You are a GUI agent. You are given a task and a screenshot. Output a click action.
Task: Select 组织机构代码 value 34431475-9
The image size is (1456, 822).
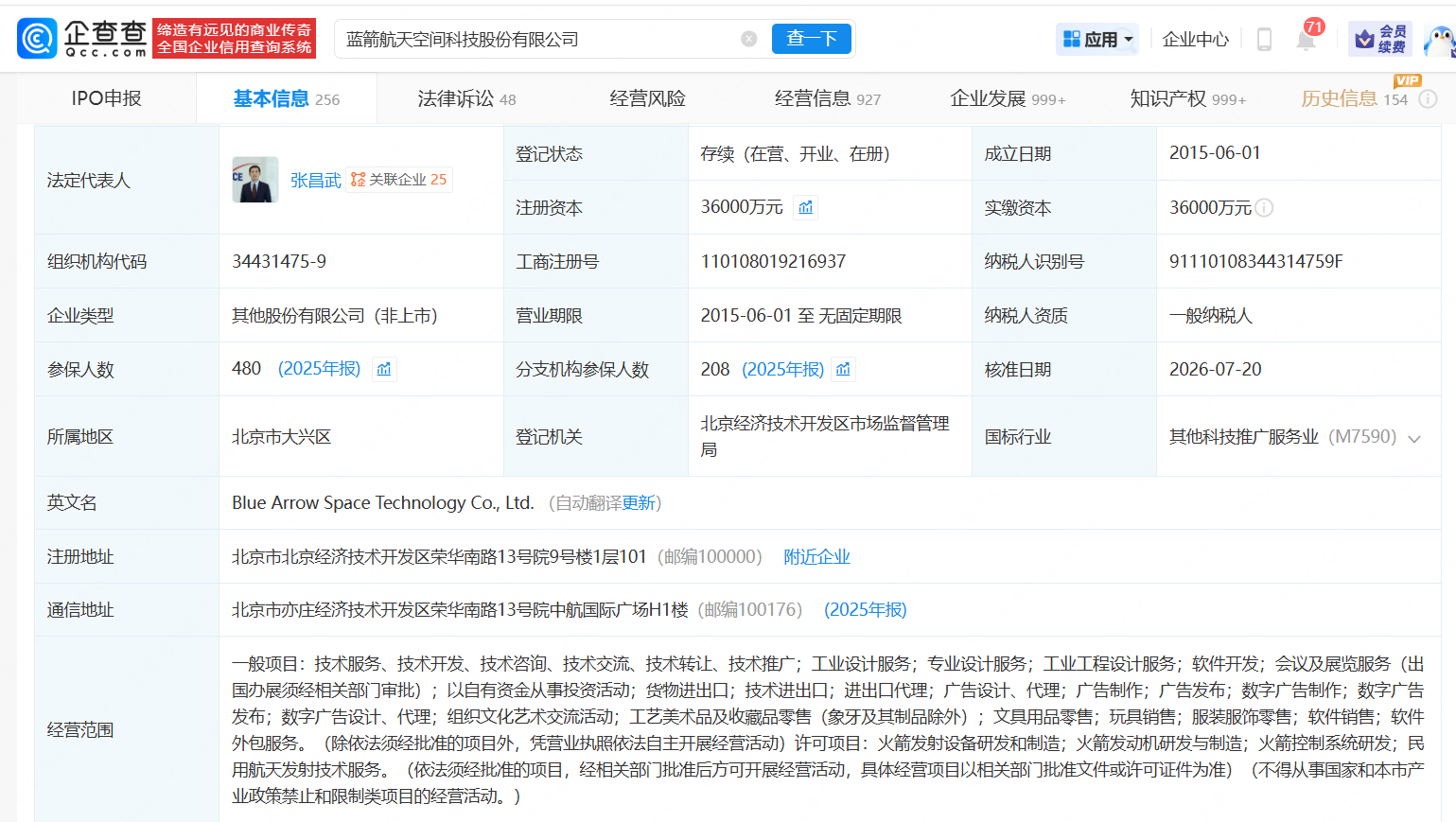click(x=279, y=261)
